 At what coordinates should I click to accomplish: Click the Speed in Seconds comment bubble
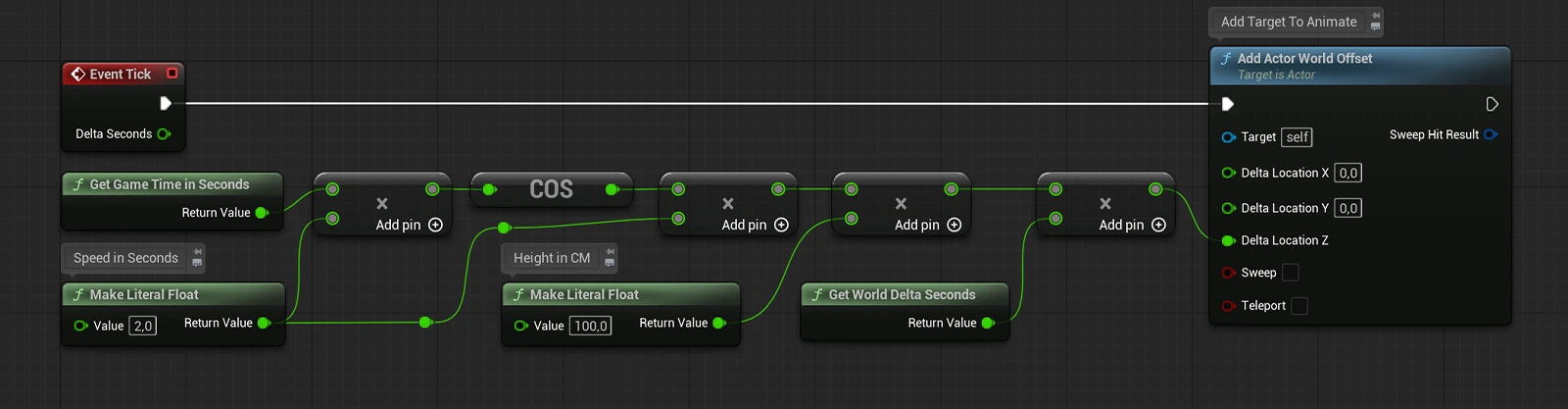pos(125,258)
